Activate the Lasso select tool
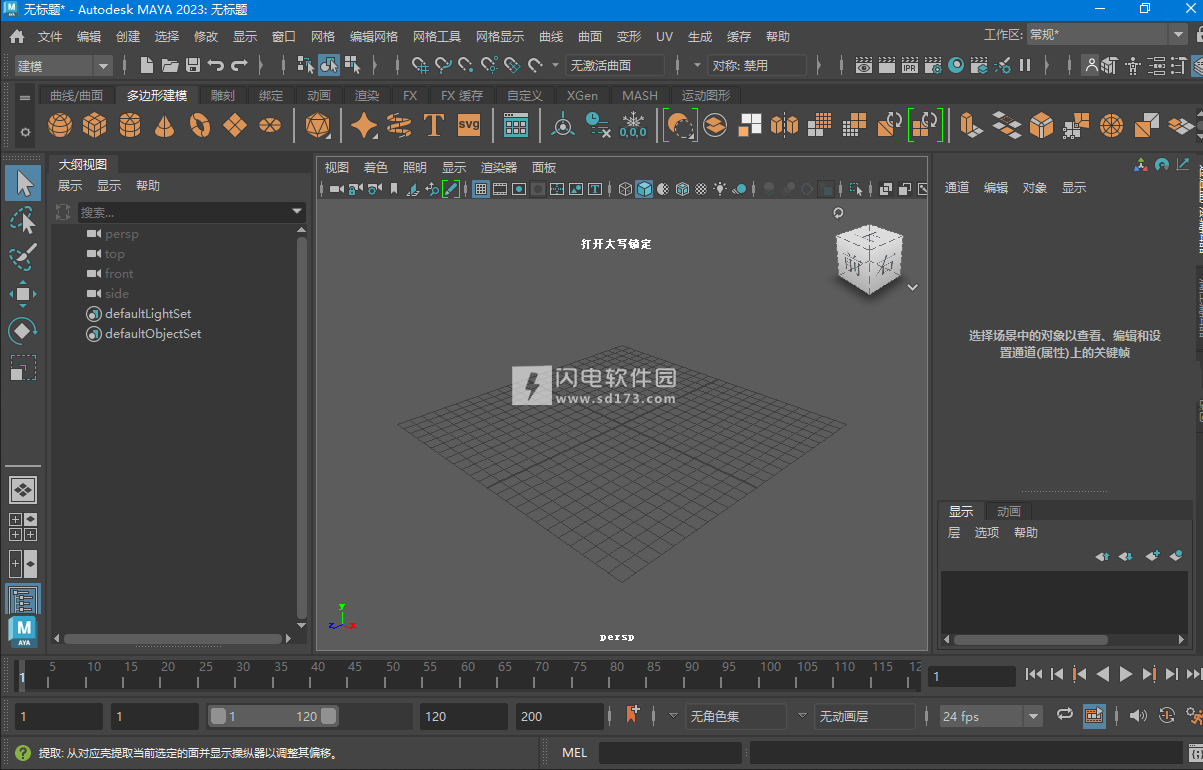 pos(24,220)
